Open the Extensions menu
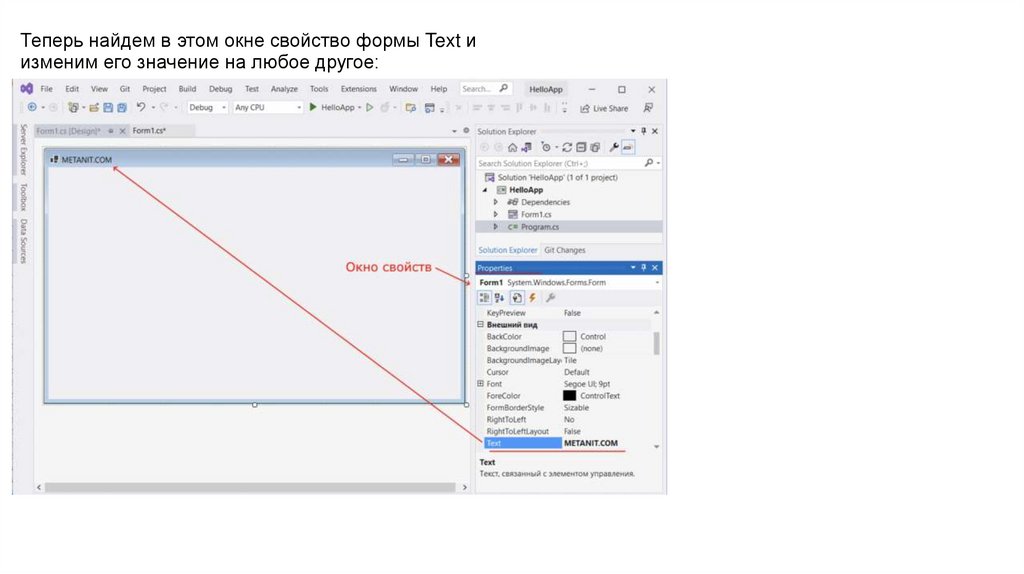 point(359,89)
